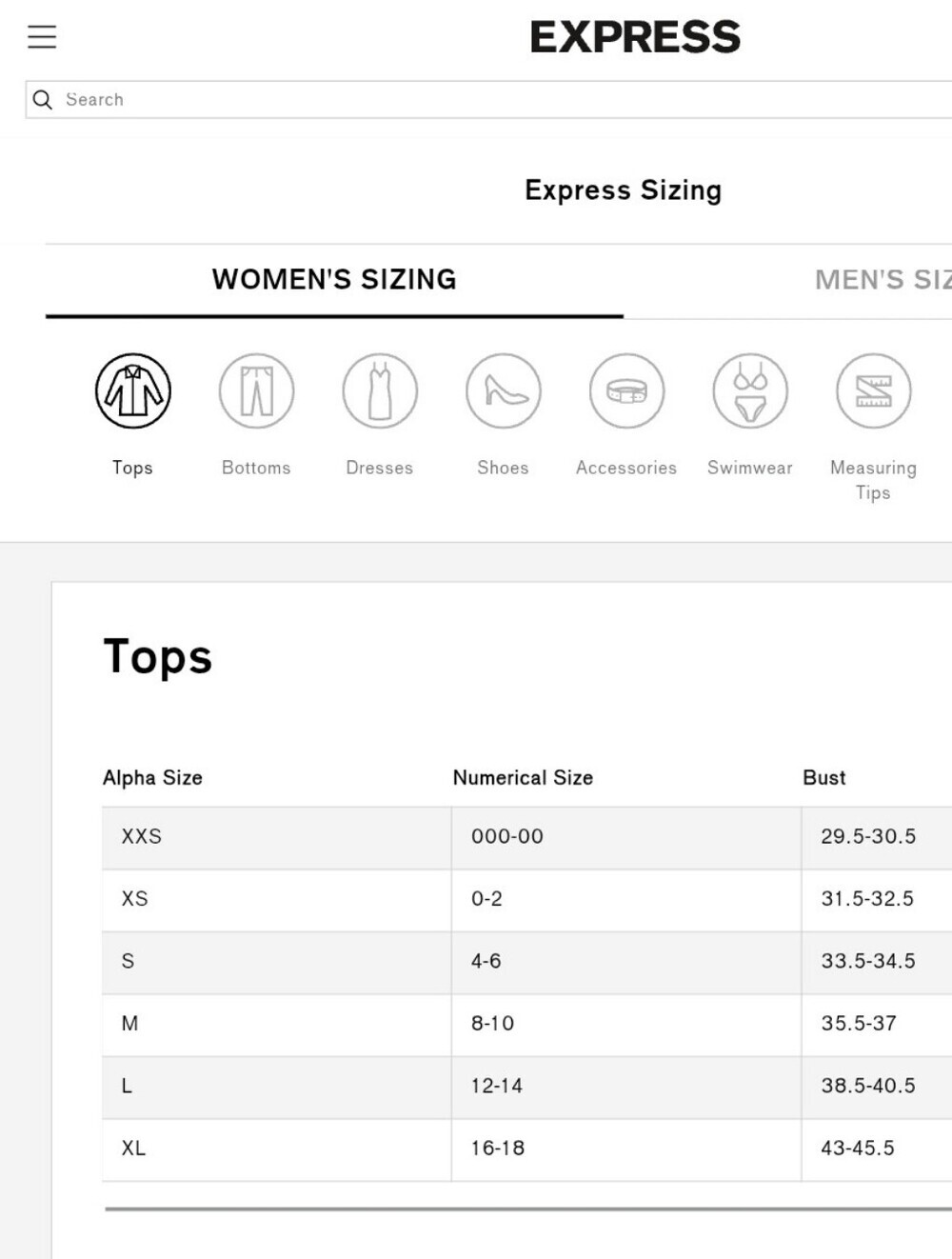Go to the Express logo homepage
Image resolution: width=952 pixels, height=1259 pixels.
635,37
